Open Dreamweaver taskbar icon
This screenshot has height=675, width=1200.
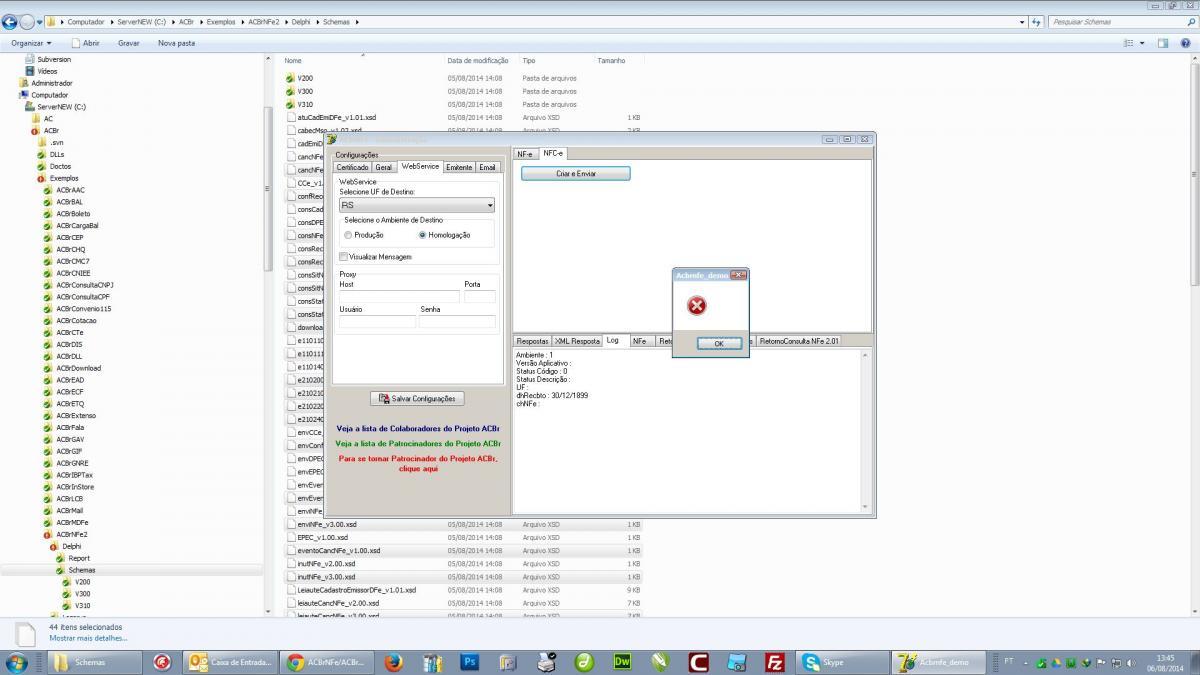(622, 662)
